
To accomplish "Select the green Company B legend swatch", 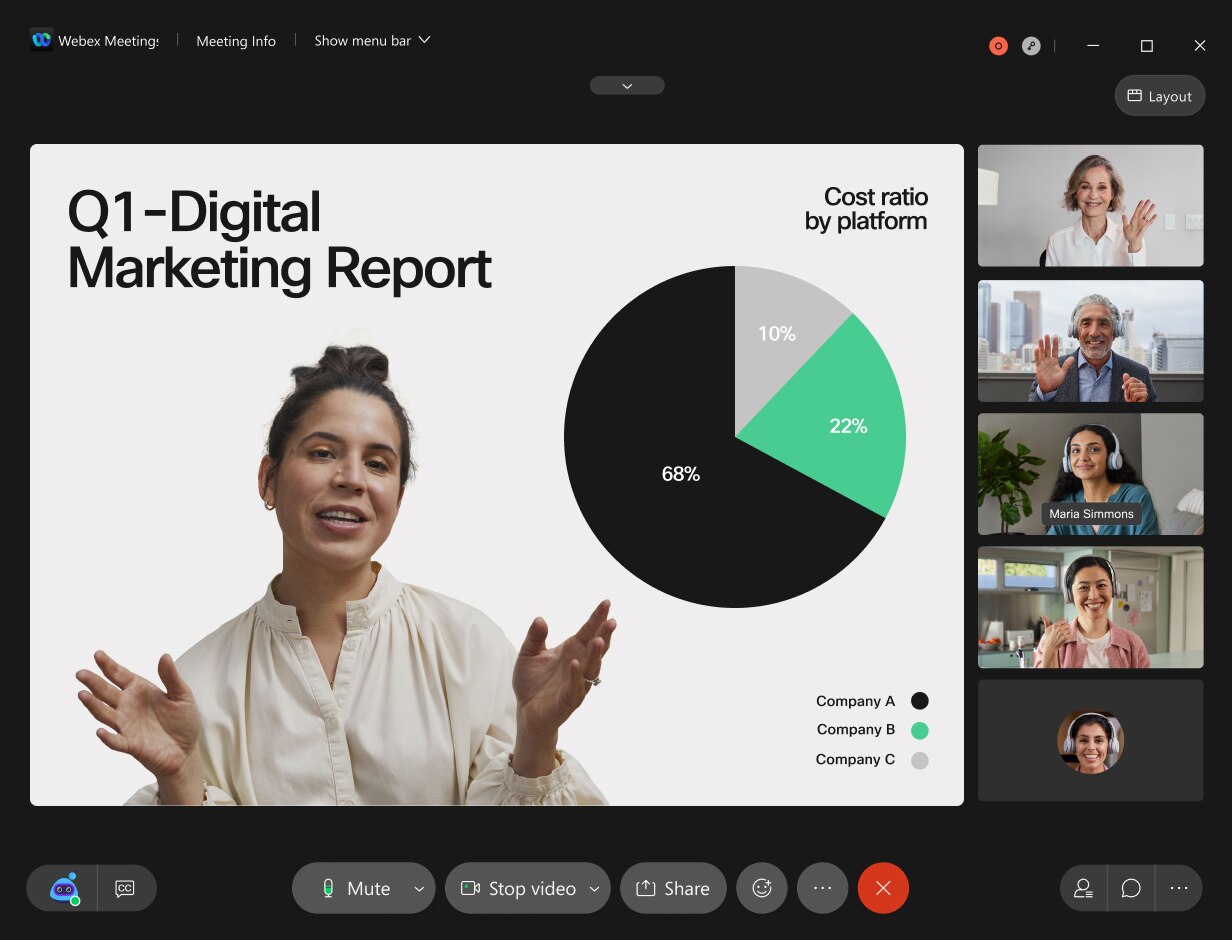I will click(x=919, y=730).
